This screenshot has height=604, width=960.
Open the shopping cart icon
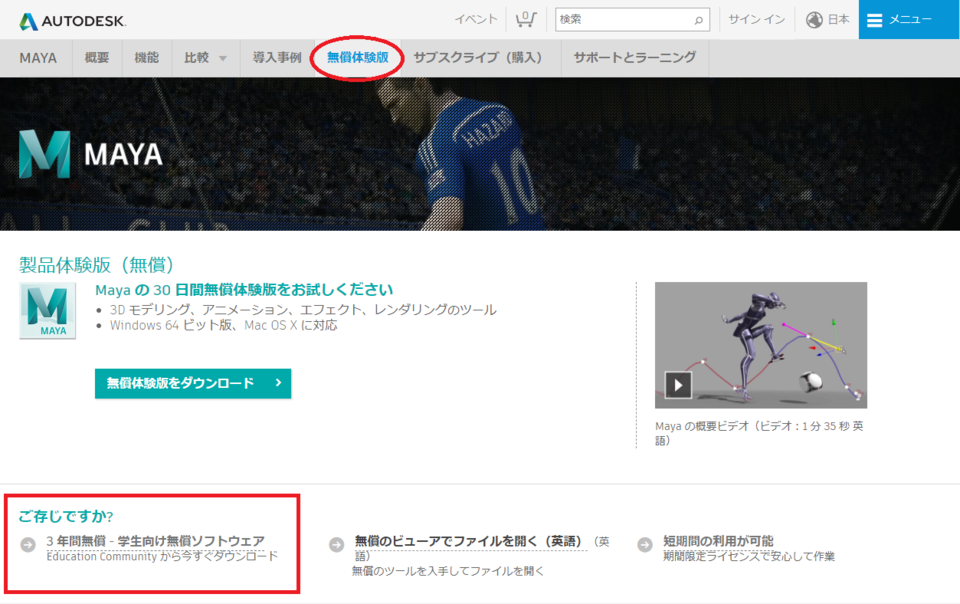525,20
